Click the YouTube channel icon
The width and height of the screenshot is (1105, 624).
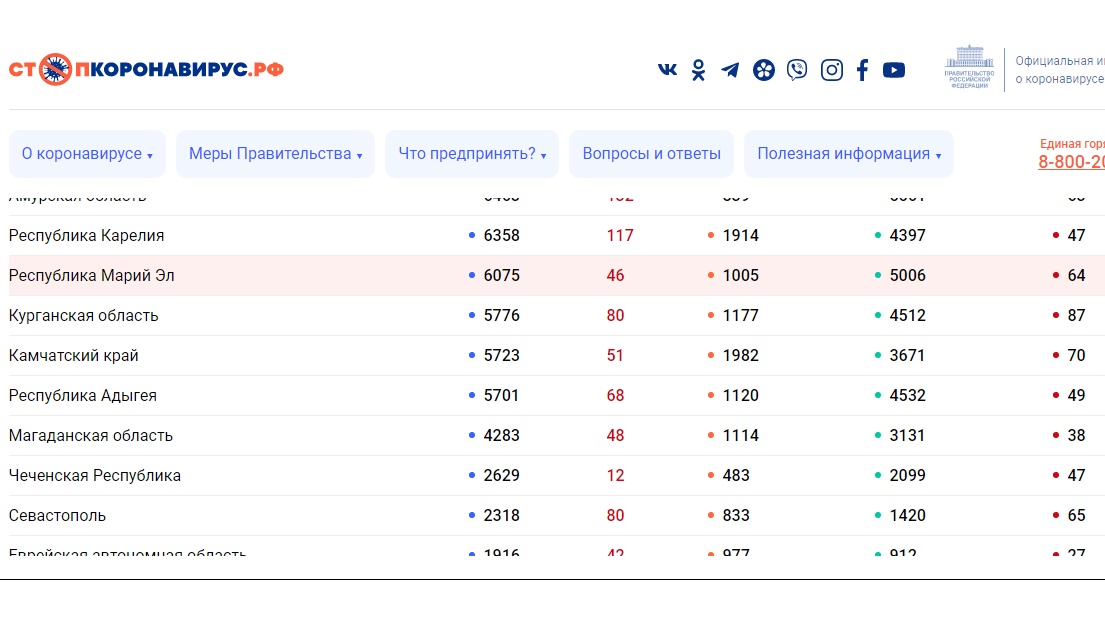pos(893,69)
